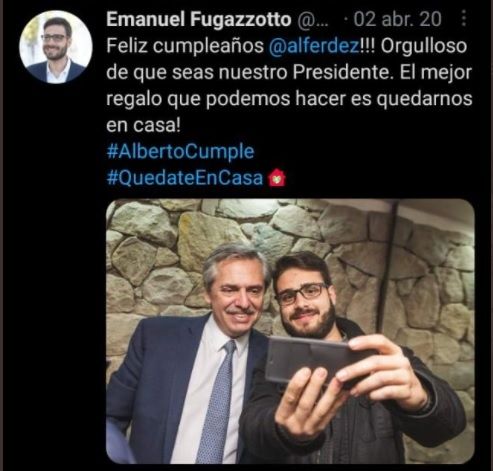493x471 pixels.
Task: Follow the #AlbertoCumple hashtag
Action: [180, 152]
